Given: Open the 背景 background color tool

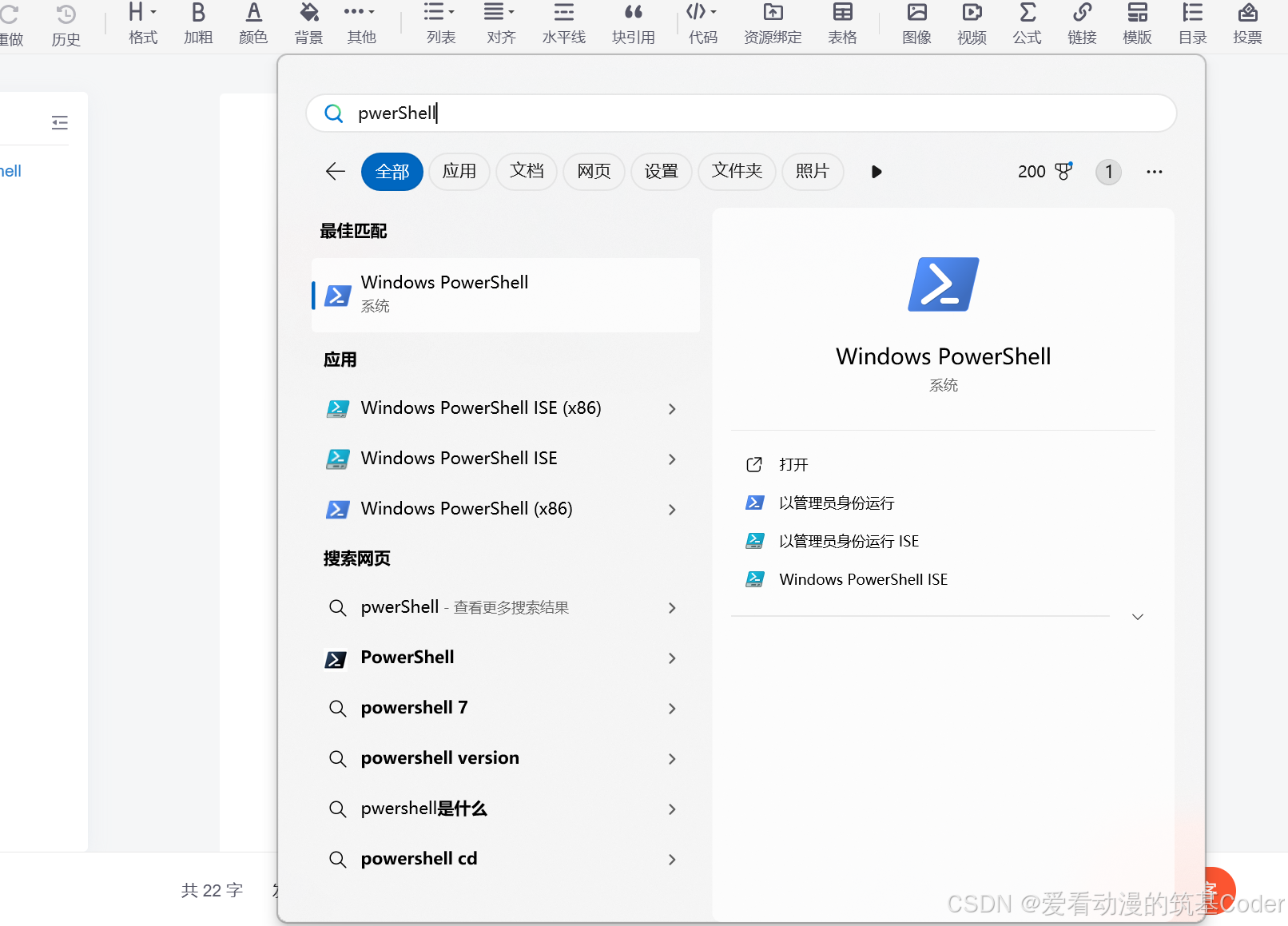Looking at the screenshot, I should pyautogui.click(x=308, y=24).
